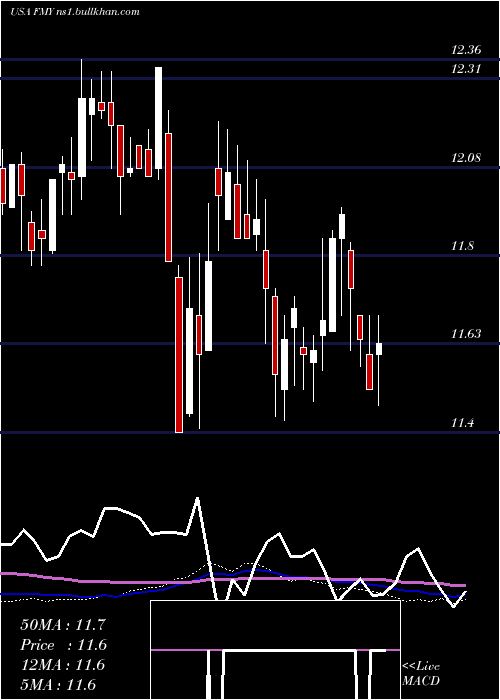
Task: Click the 11.4 price level label
Action: [x=462, y=422]
